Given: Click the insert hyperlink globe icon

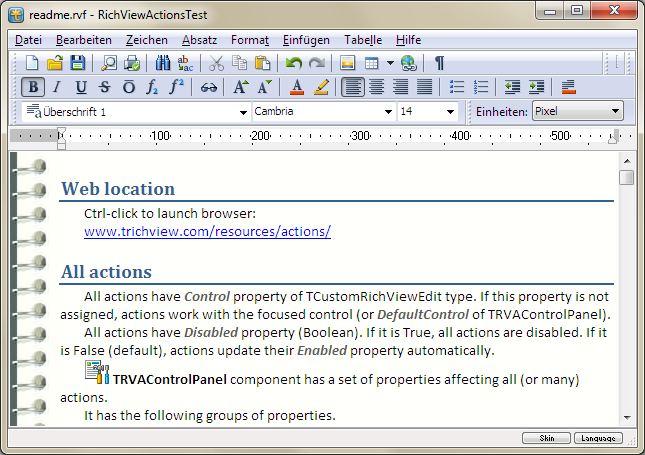Looking at the screenshot, I should 408,63.
